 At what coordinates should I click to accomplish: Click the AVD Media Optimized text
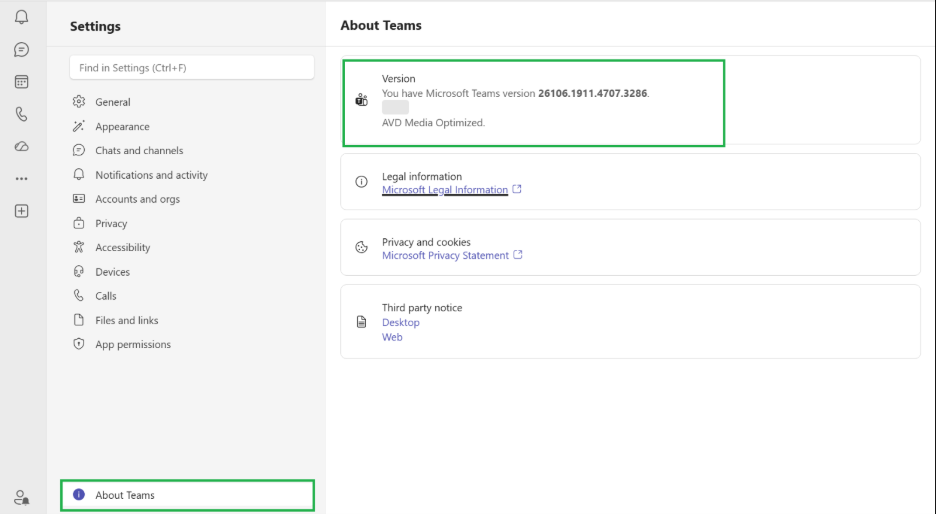coord(433,122)
